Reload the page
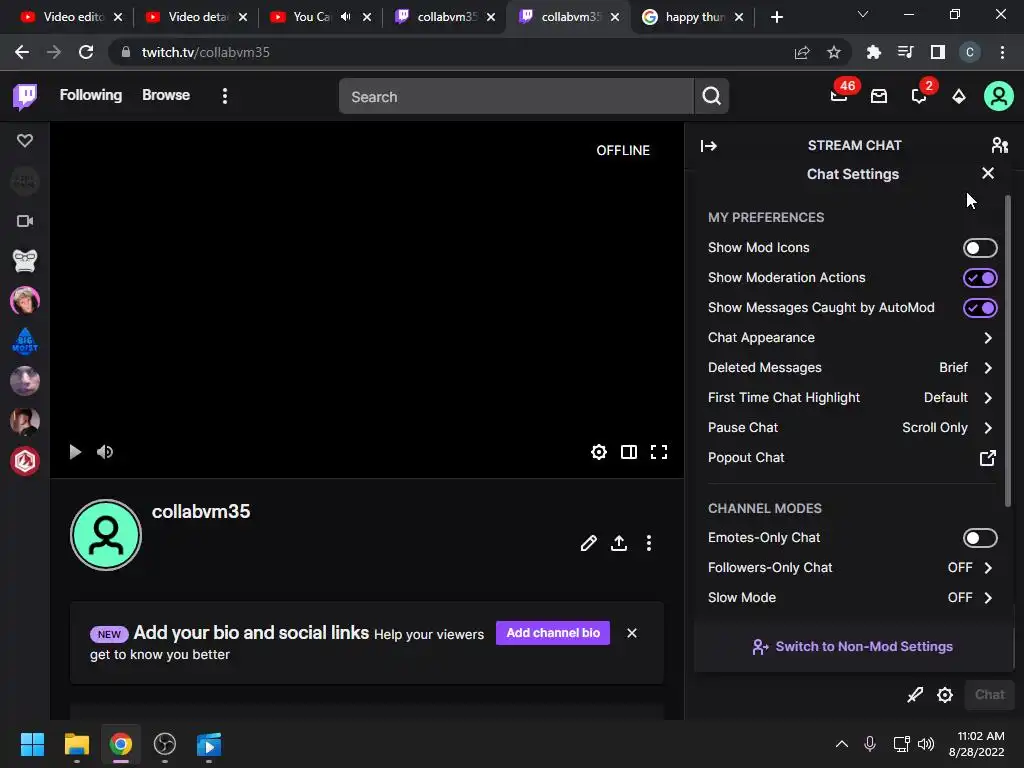Viewport: 1024px width, 768px height. (x=86, y=52)
